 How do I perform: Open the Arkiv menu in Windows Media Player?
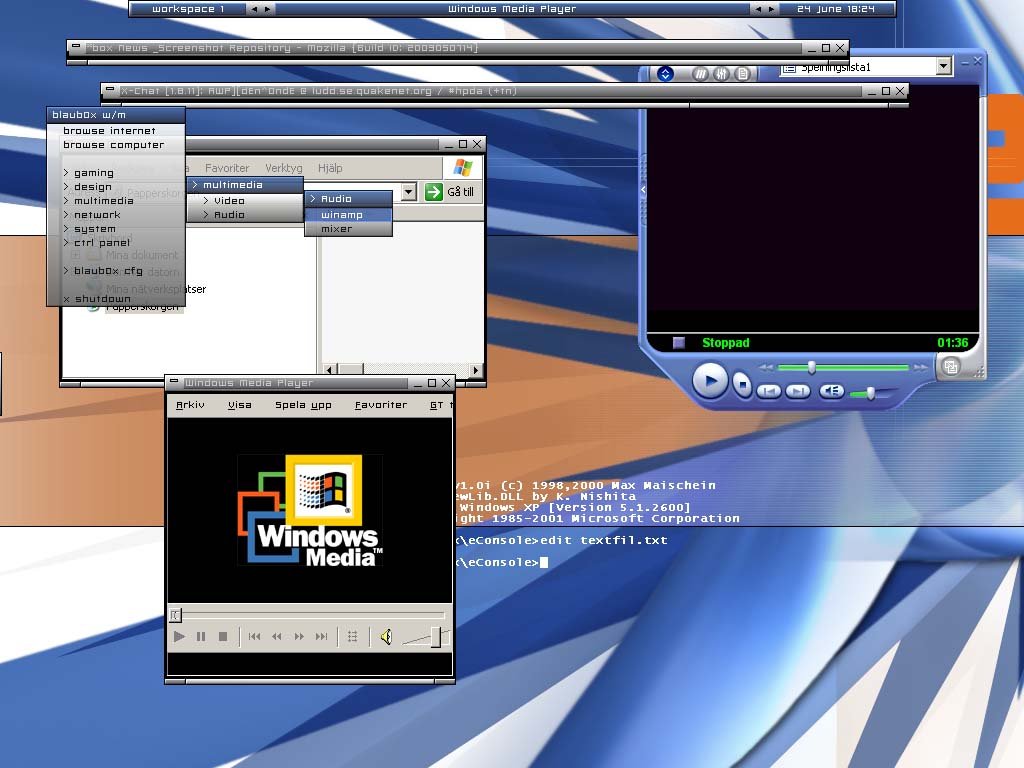(190, 405)
